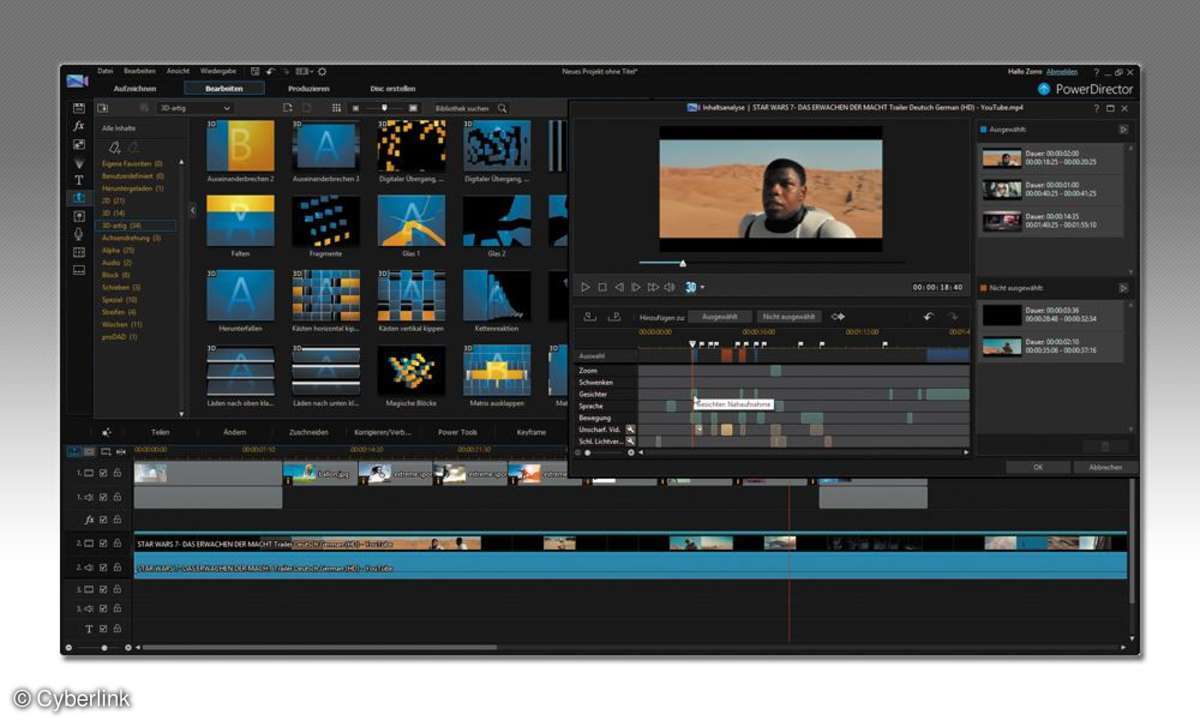Open the 3D-artig filter dropdown

click(196, 108)
